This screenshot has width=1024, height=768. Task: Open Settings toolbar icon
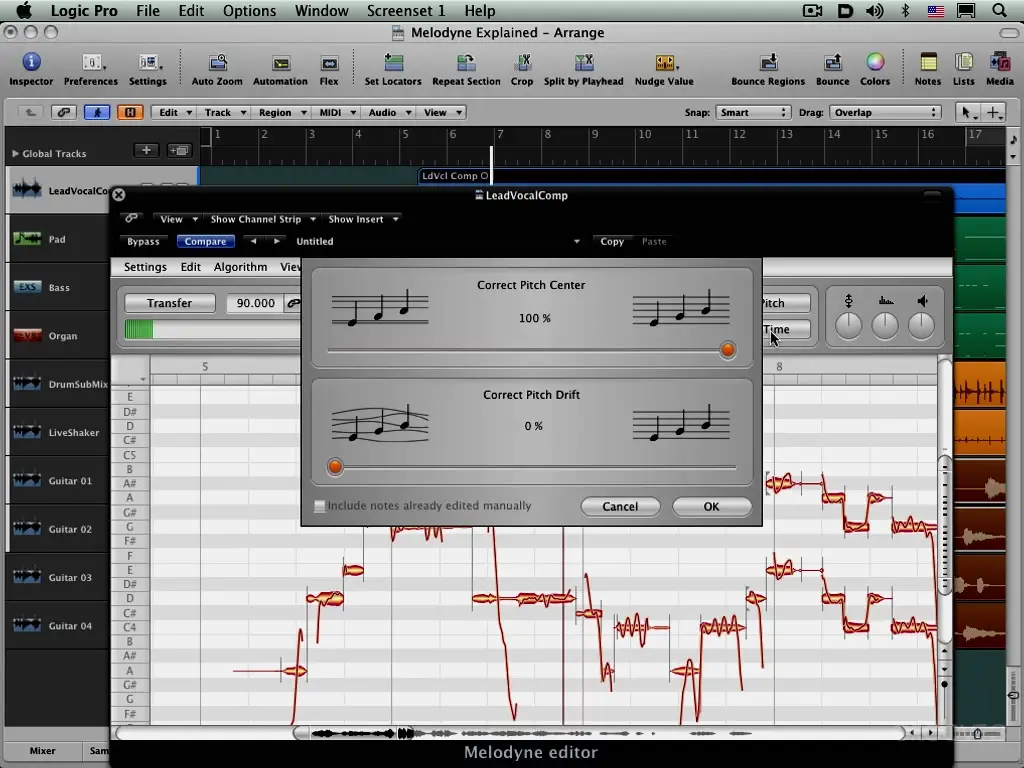pos(148,62)
